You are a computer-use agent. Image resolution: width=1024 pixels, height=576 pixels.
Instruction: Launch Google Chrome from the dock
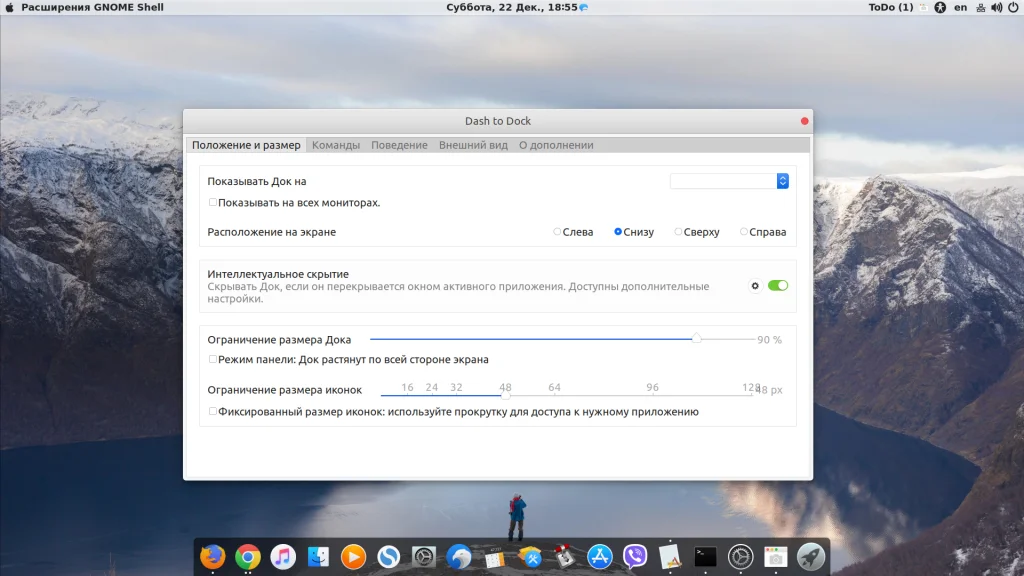click(x=248, y=556)
